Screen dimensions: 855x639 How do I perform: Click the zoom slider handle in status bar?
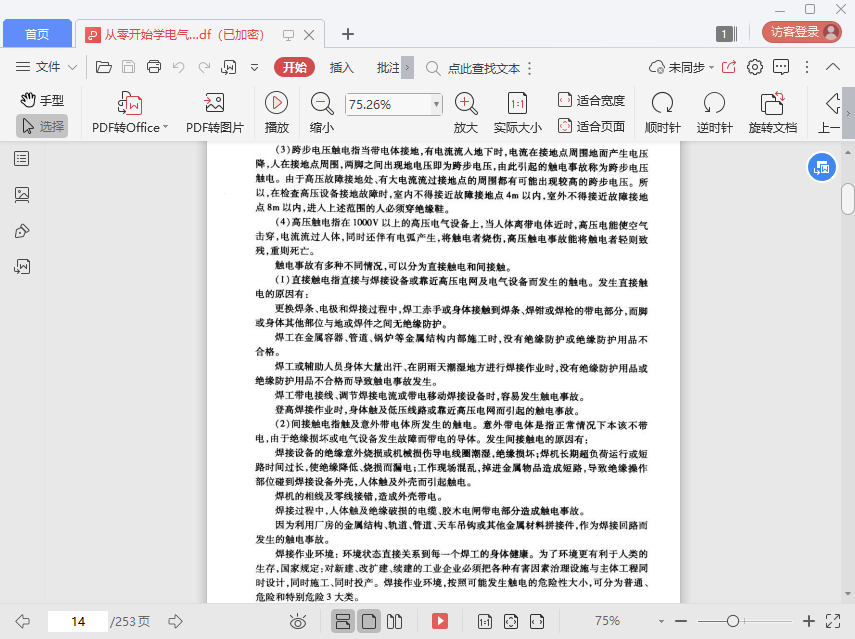pos(733,621)
